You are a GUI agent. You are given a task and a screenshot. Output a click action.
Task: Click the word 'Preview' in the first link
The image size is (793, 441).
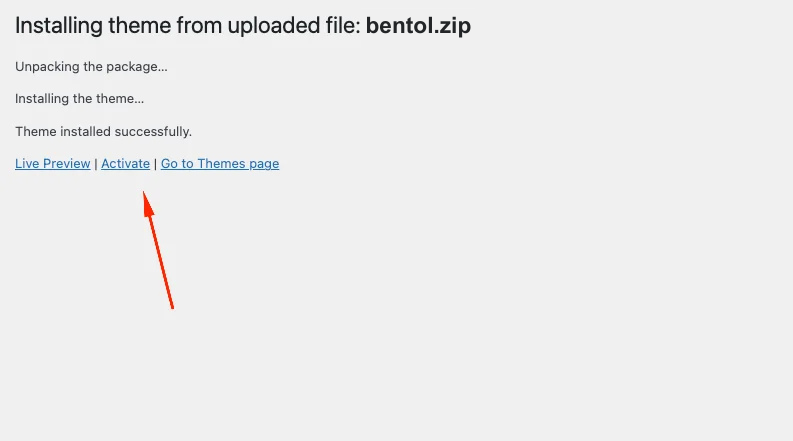(67, 163)
